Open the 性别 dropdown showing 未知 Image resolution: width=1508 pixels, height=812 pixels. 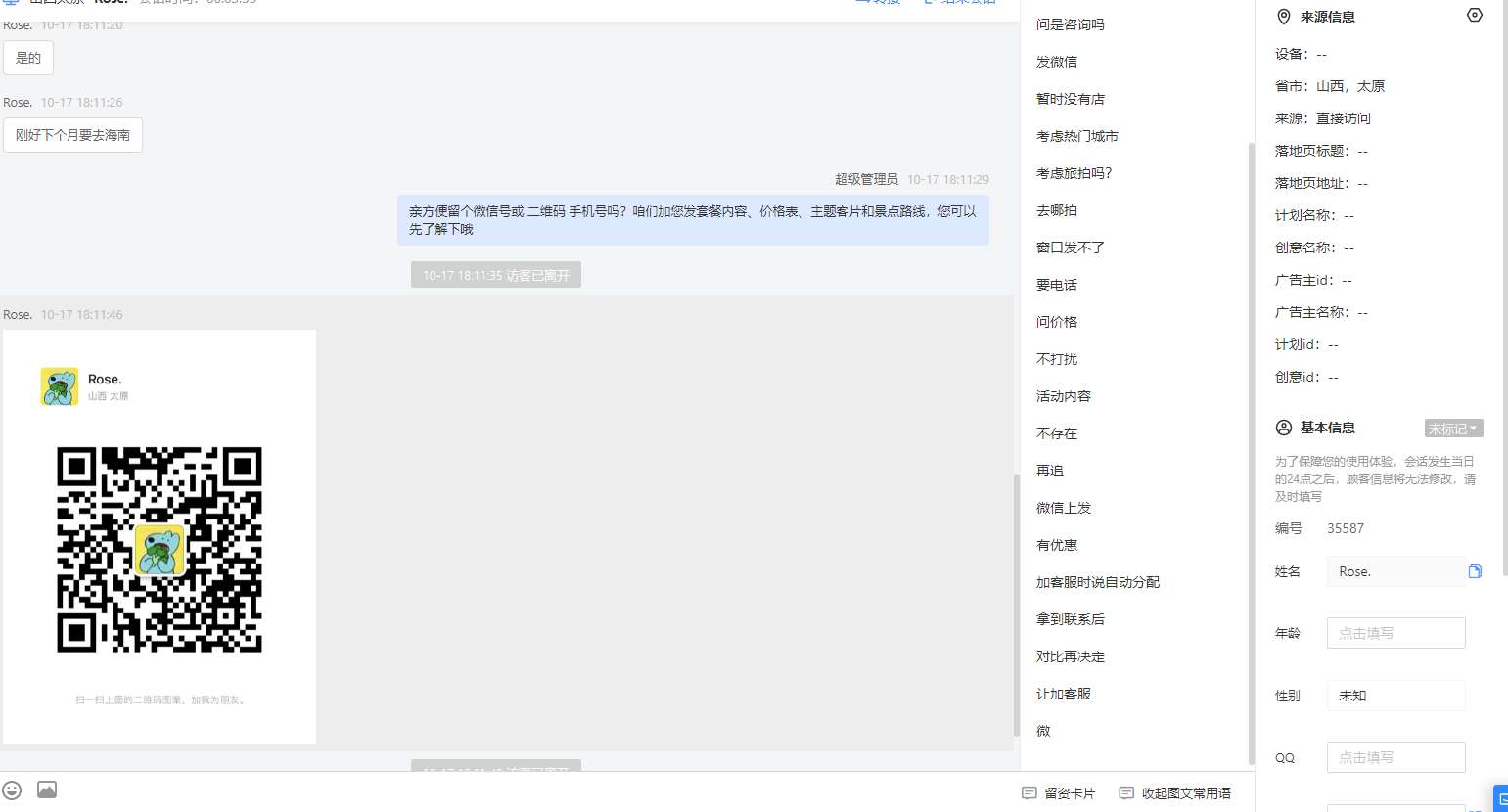coord(1395,696)
